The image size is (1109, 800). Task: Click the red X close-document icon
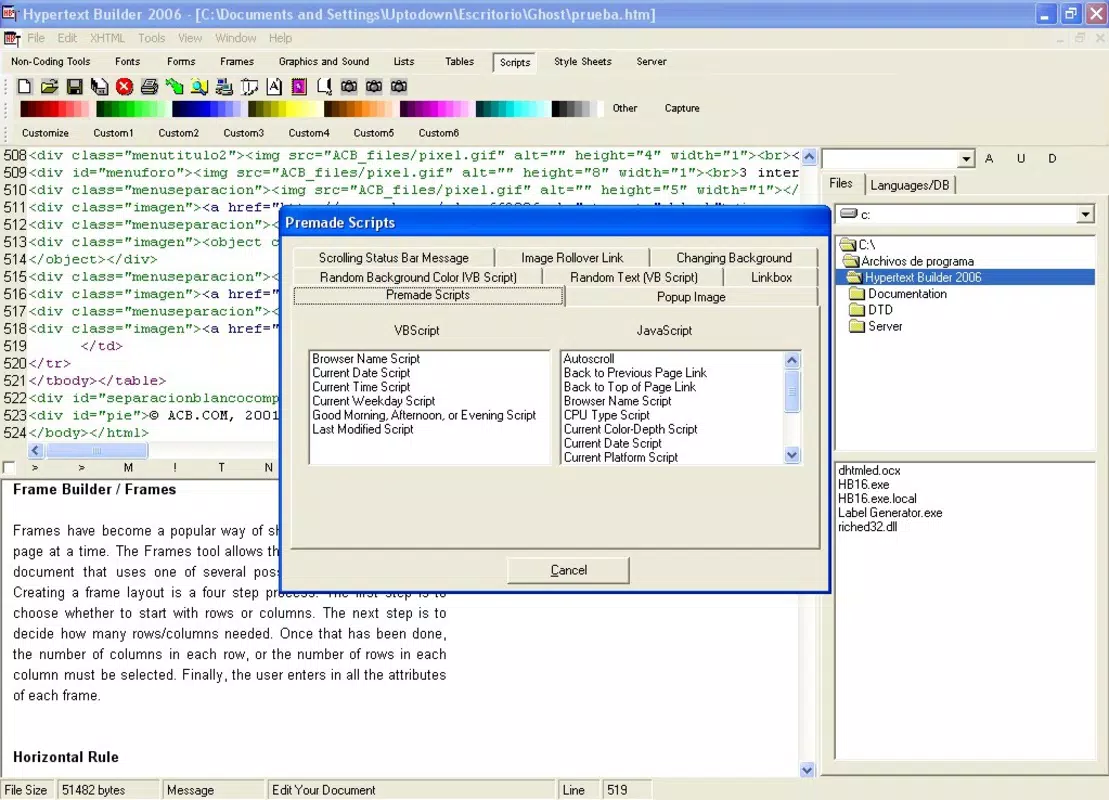[x=124, y=86]
